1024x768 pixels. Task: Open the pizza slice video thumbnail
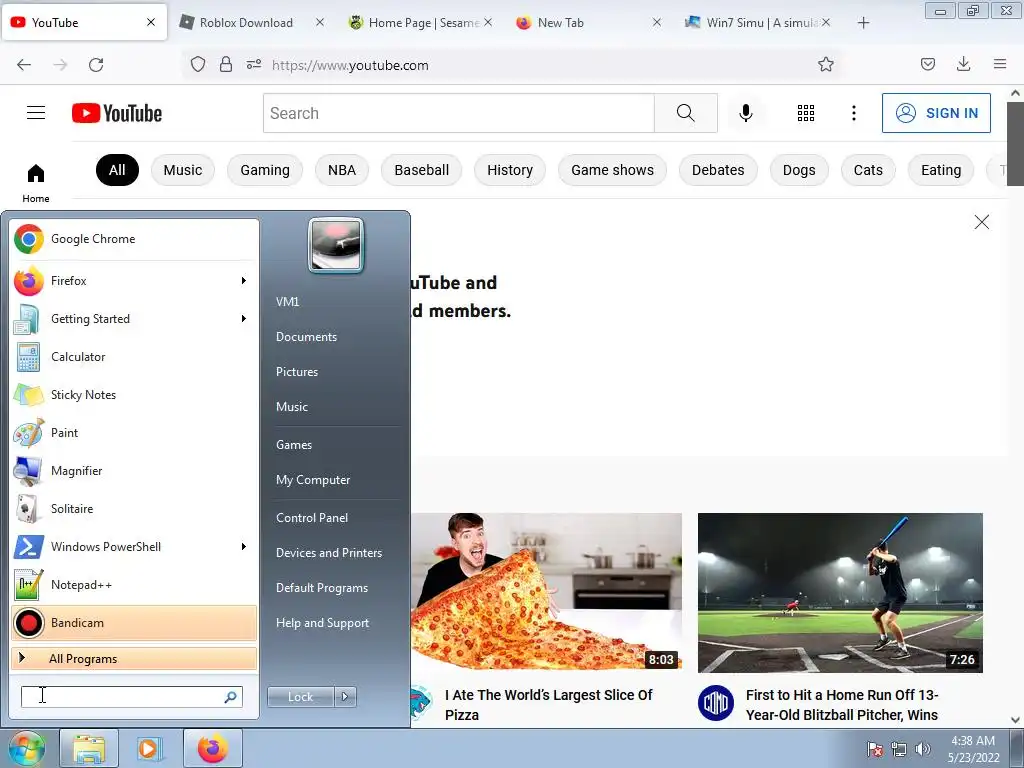(x=547, y=593)
